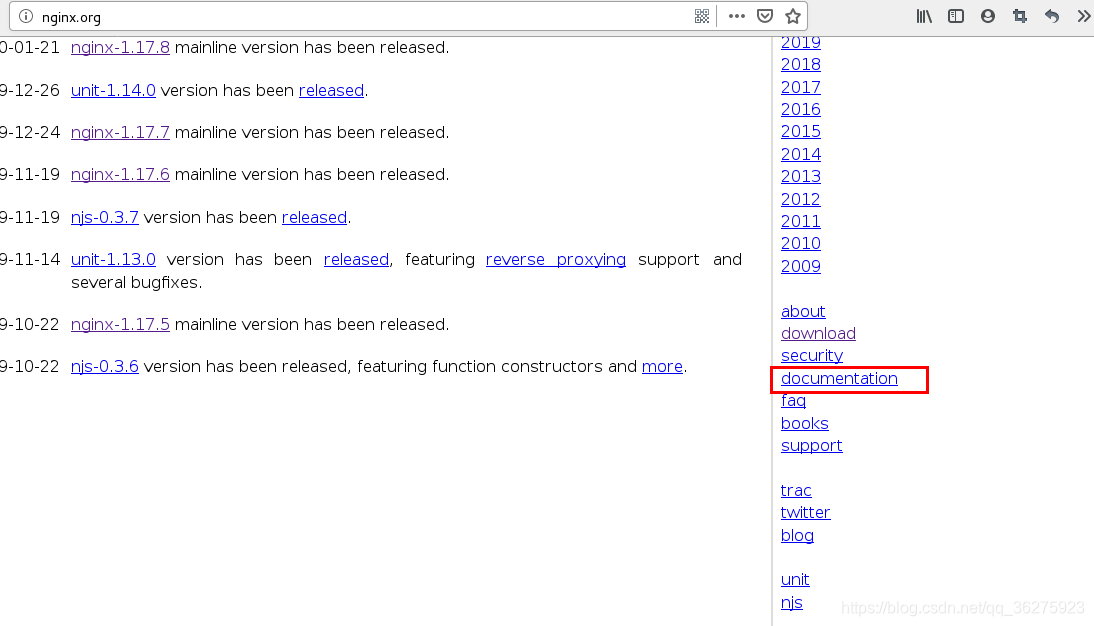
Task: Toggle the content blocking shield icon
Action: coord(765,16)
